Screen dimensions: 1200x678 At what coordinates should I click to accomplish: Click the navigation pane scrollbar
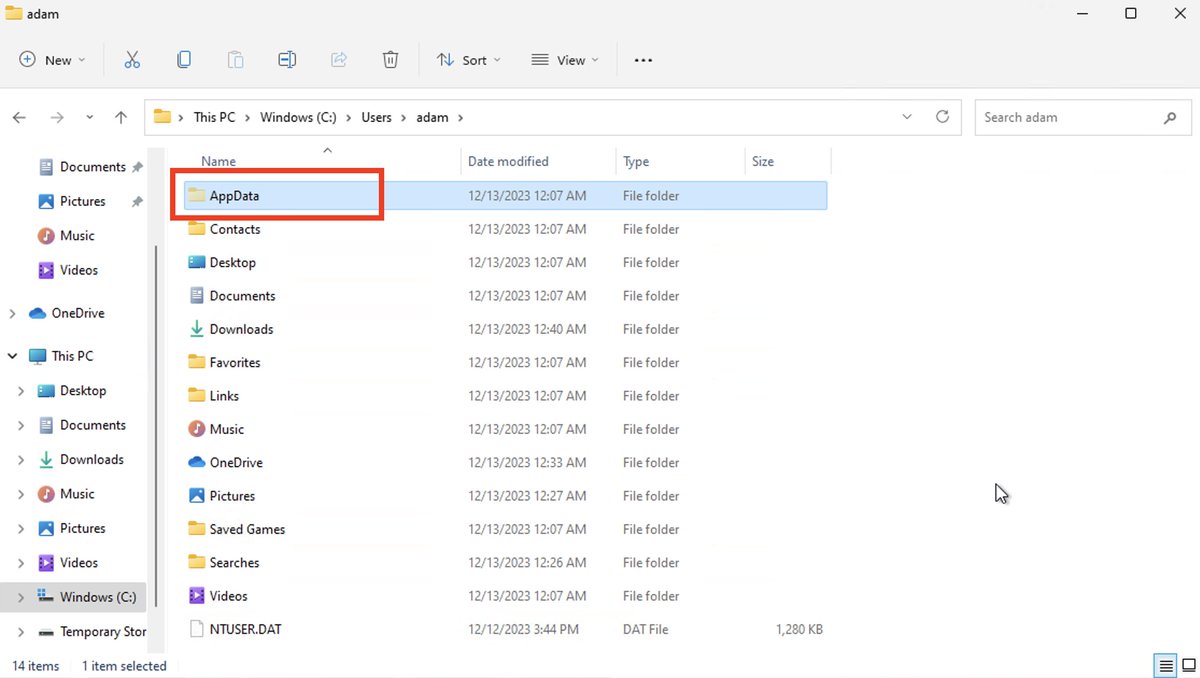point(155,425)
